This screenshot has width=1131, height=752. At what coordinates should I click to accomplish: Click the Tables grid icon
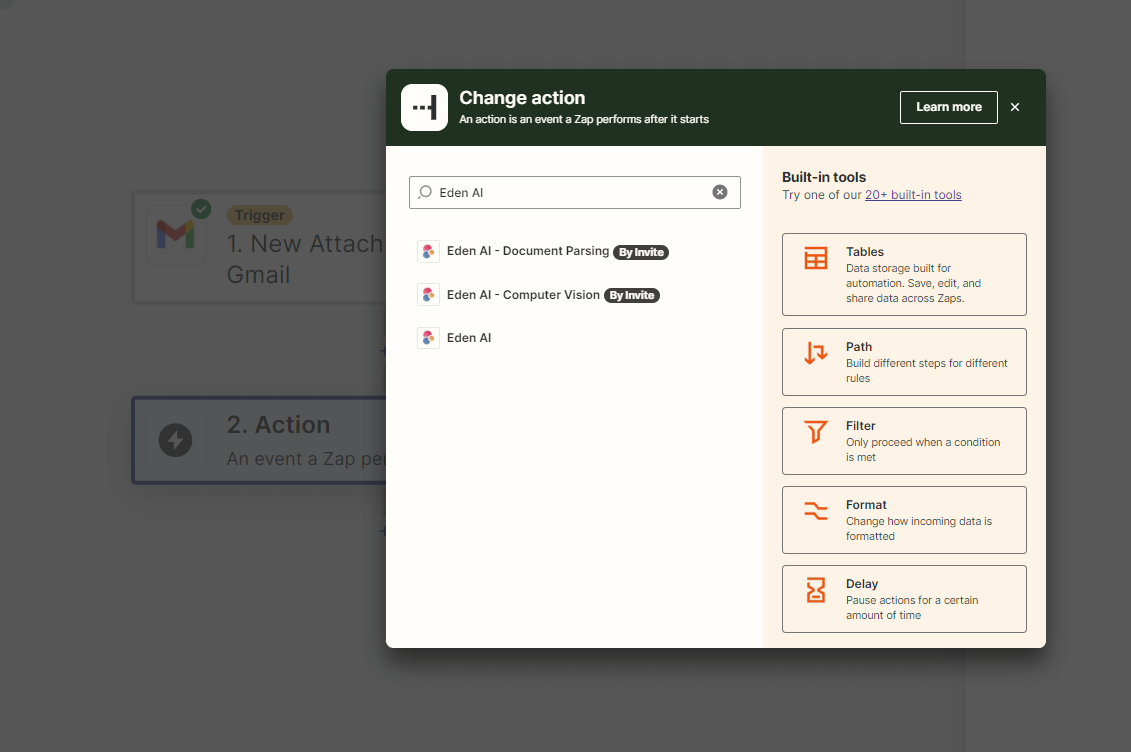tap(816, 258)
